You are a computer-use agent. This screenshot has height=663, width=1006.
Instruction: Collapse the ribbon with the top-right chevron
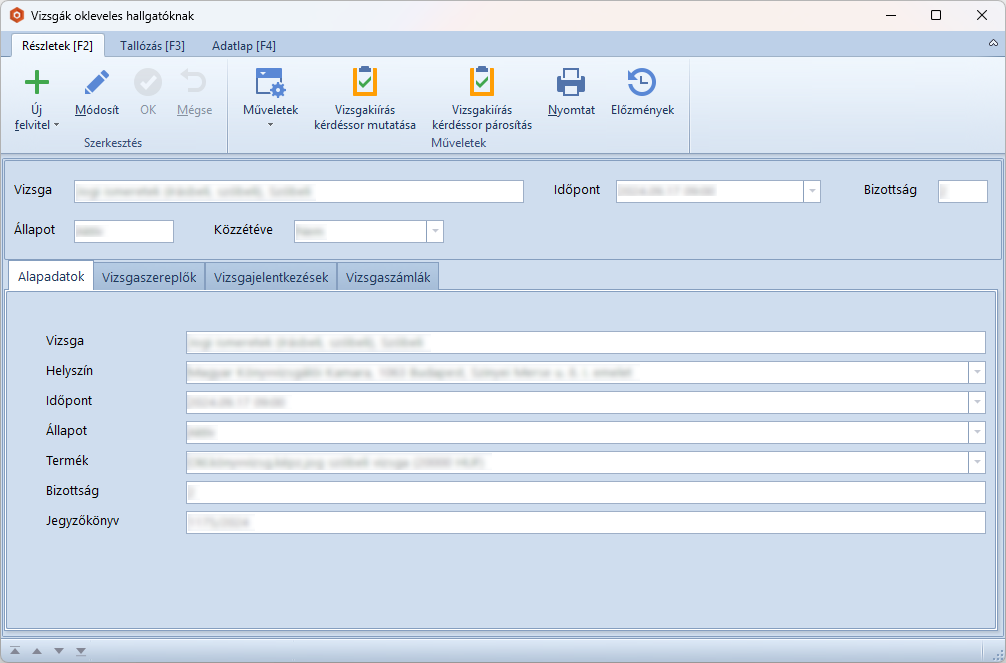pyautogui.click(x=992, y=46)
